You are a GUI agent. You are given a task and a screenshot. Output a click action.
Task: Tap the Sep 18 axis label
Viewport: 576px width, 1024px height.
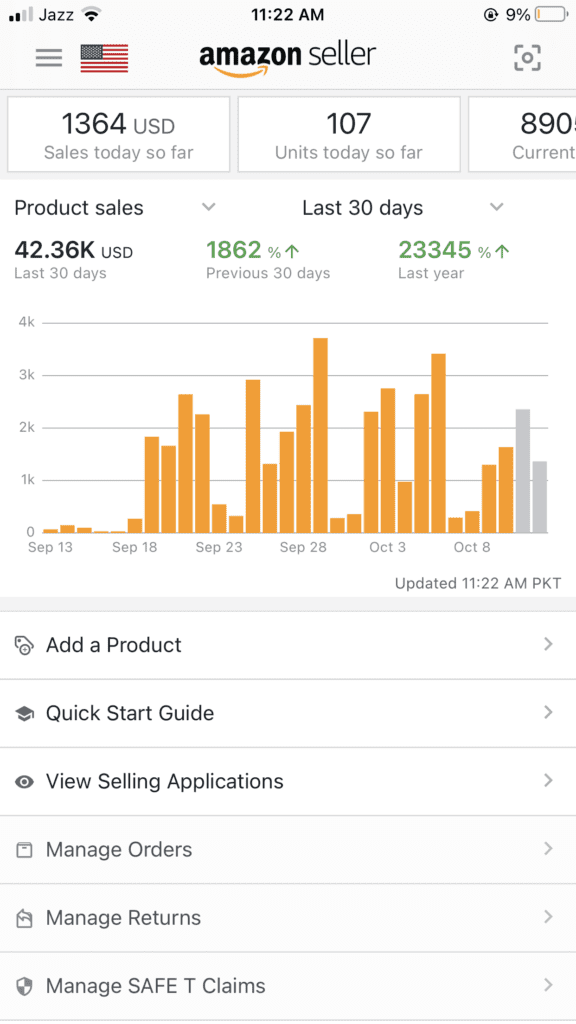pos(135,547)
